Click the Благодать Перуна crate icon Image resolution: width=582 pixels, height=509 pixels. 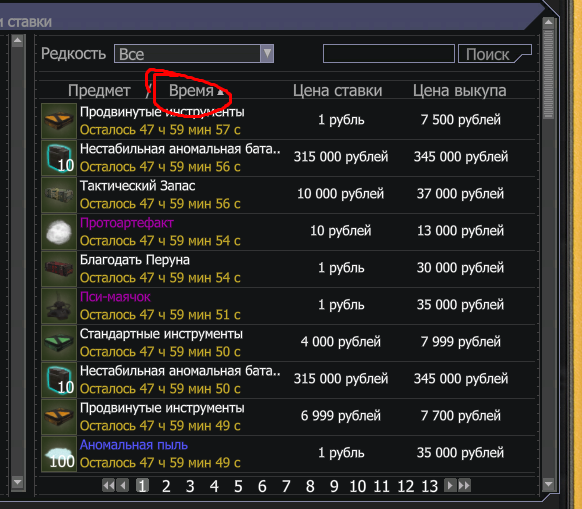click(x=59, y=269)
